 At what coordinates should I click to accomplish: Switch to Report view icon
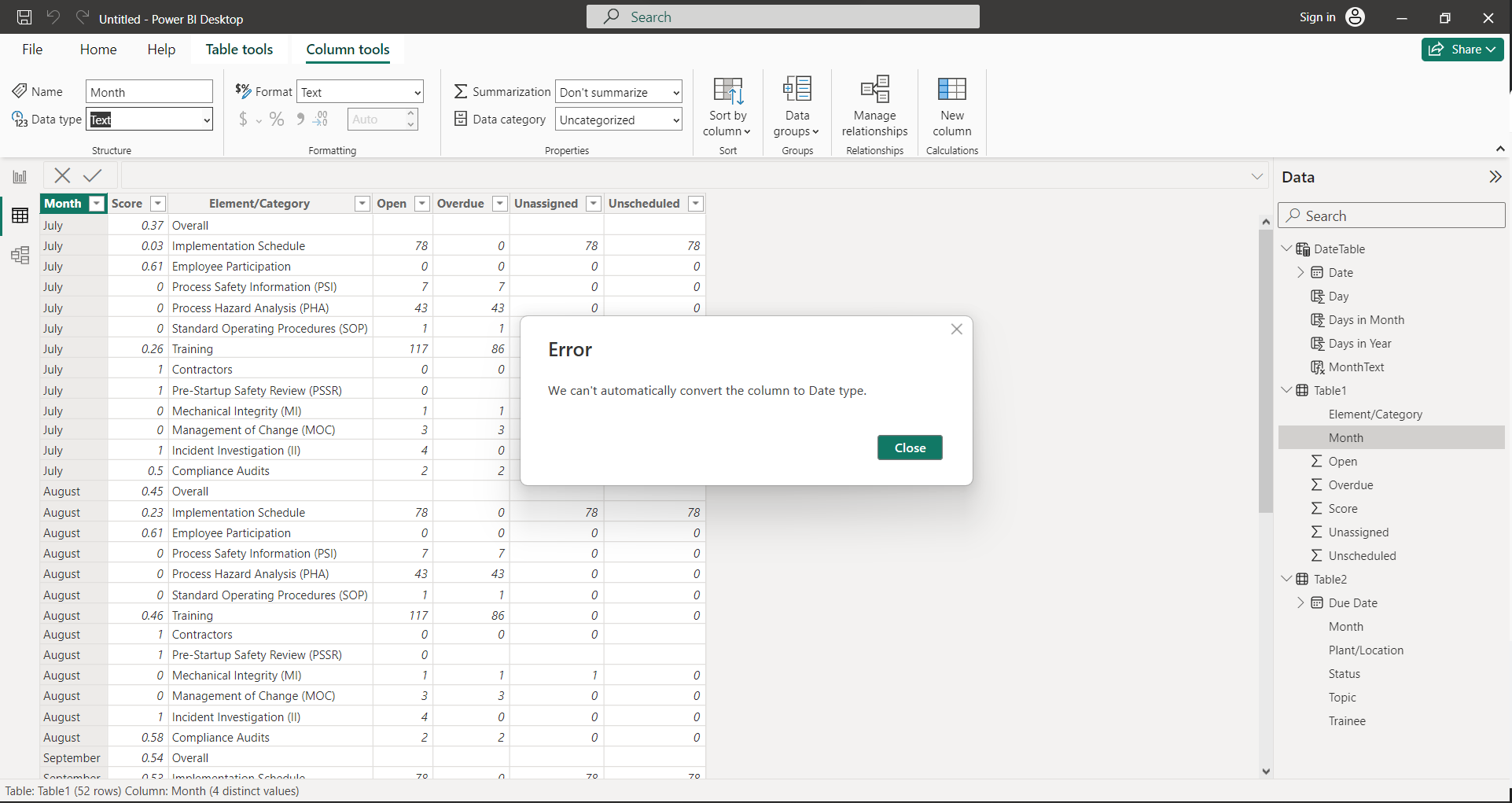(20, 177)
